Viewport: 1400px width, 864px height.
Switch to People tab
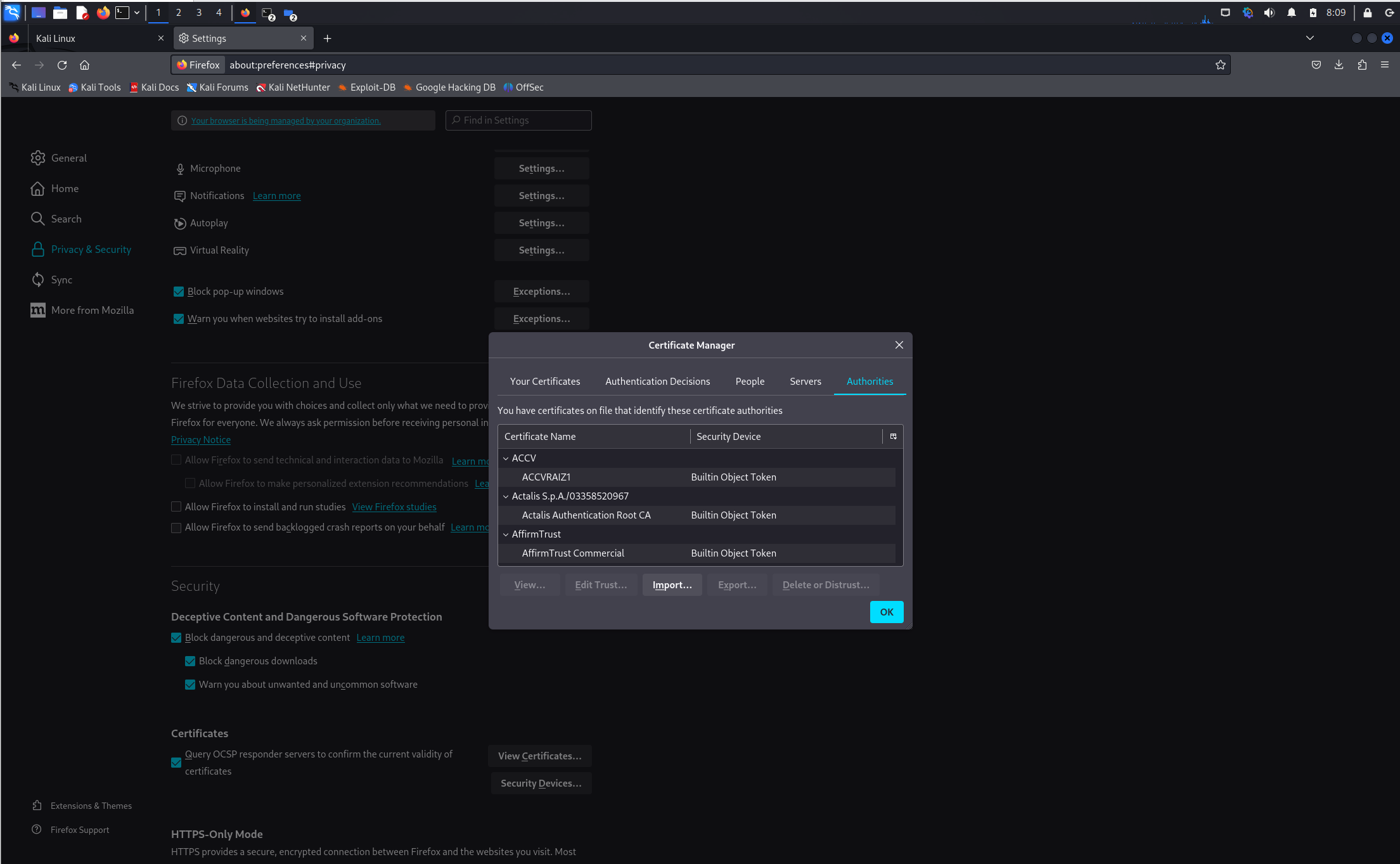[750, 381]
